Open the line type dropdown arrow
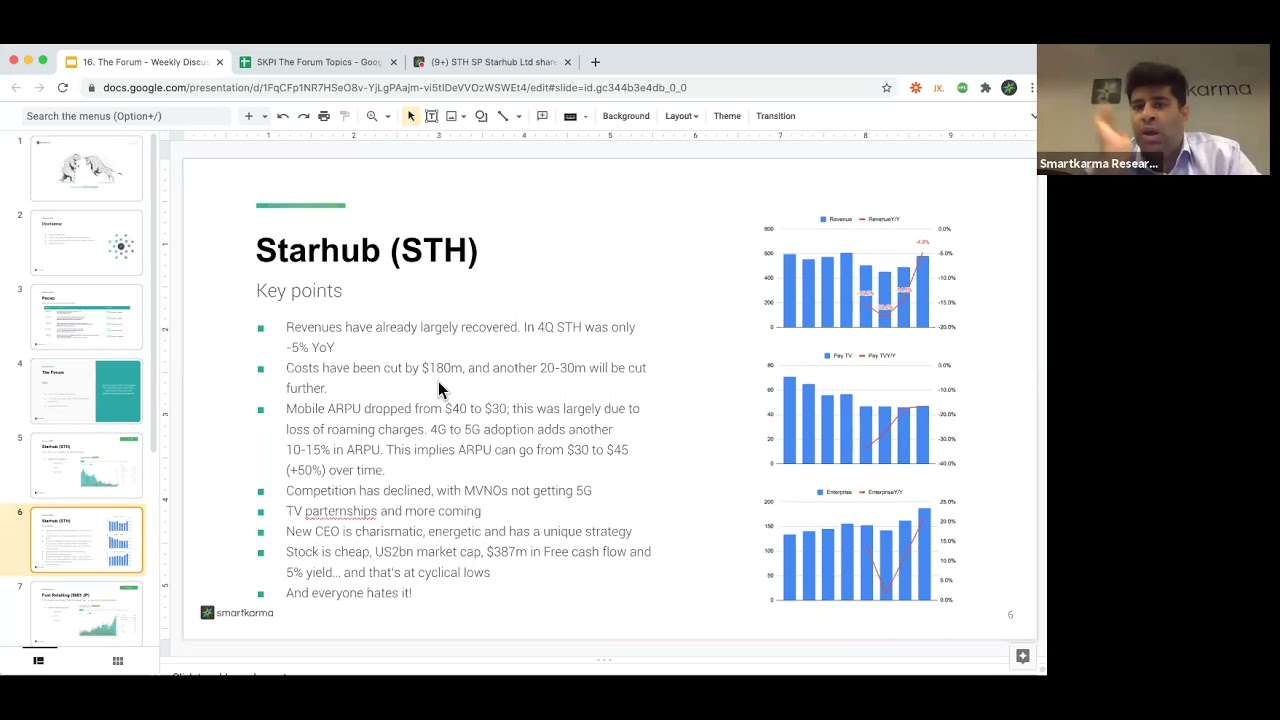Viewport: 1280px width, 720px height. tap(519, 116)
